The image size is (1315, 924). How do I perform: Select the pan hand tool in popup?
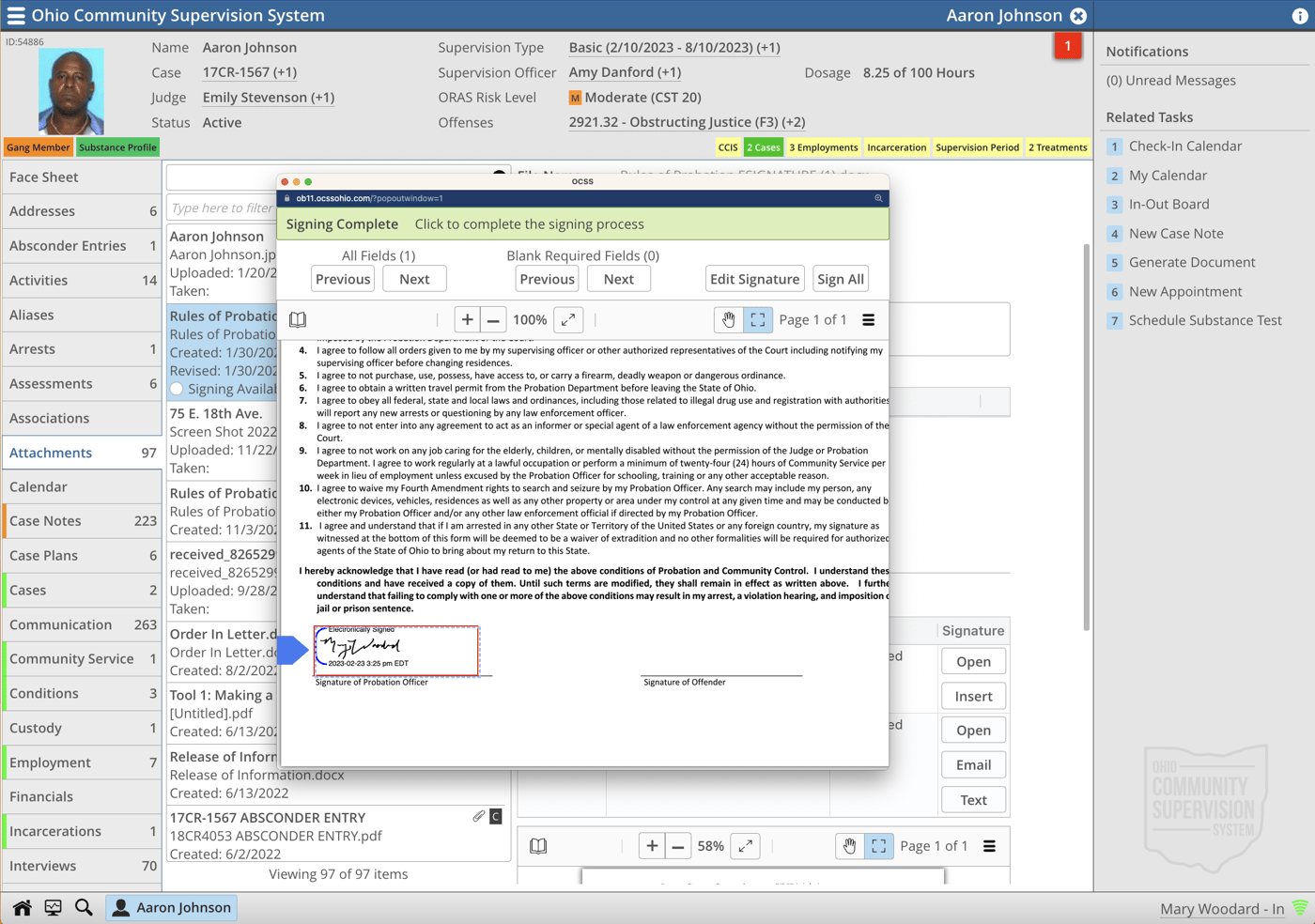tap(729, 320)
